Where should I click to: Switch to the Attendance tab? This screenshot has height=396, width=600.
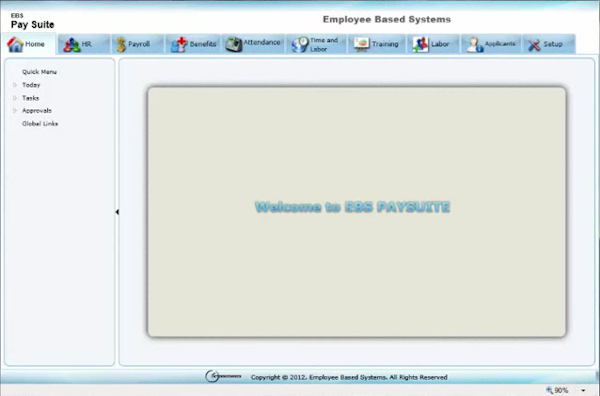(x=253, y=44)
